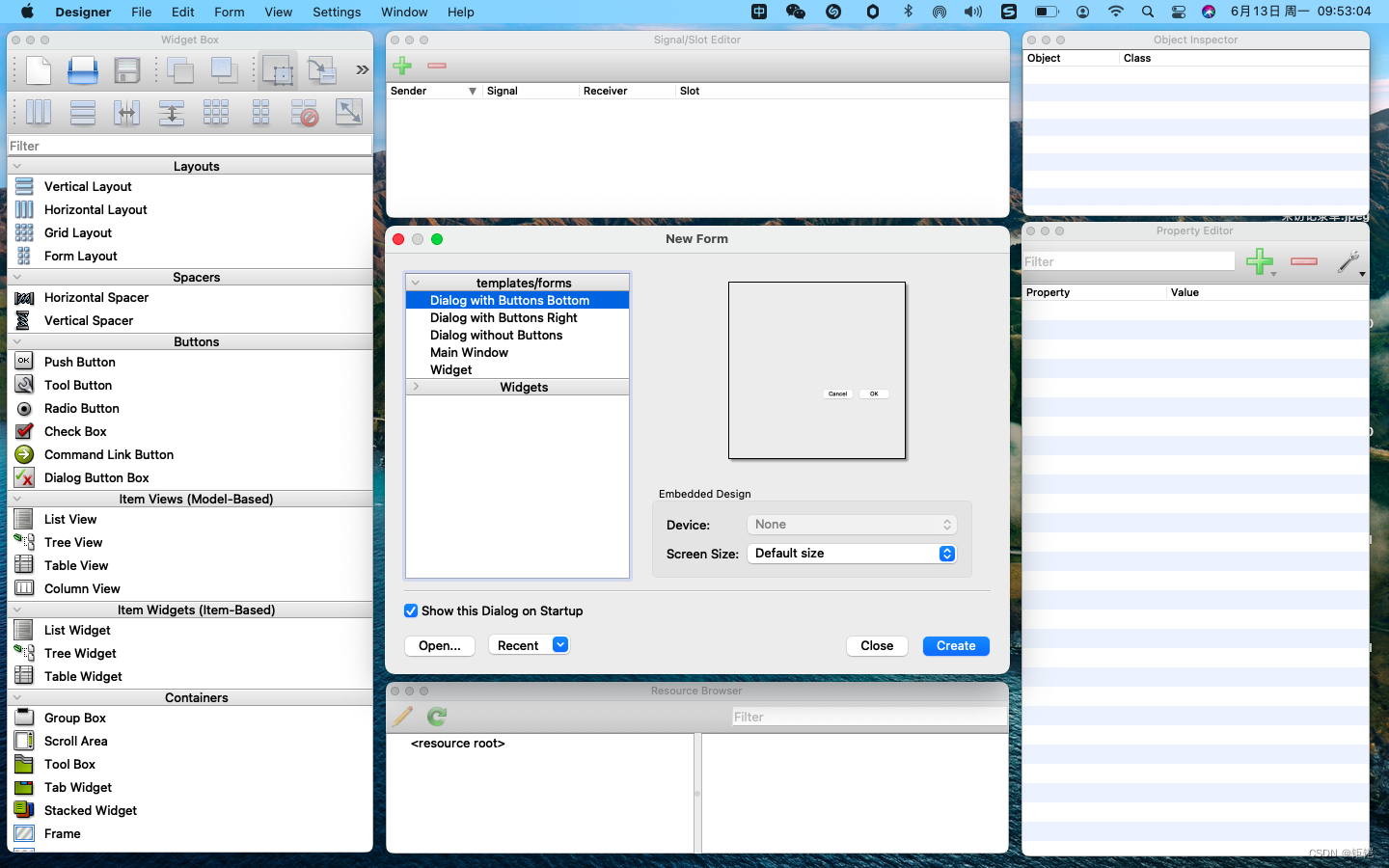Click the reload icon in Resource Browser

click(x=436, y=717)
